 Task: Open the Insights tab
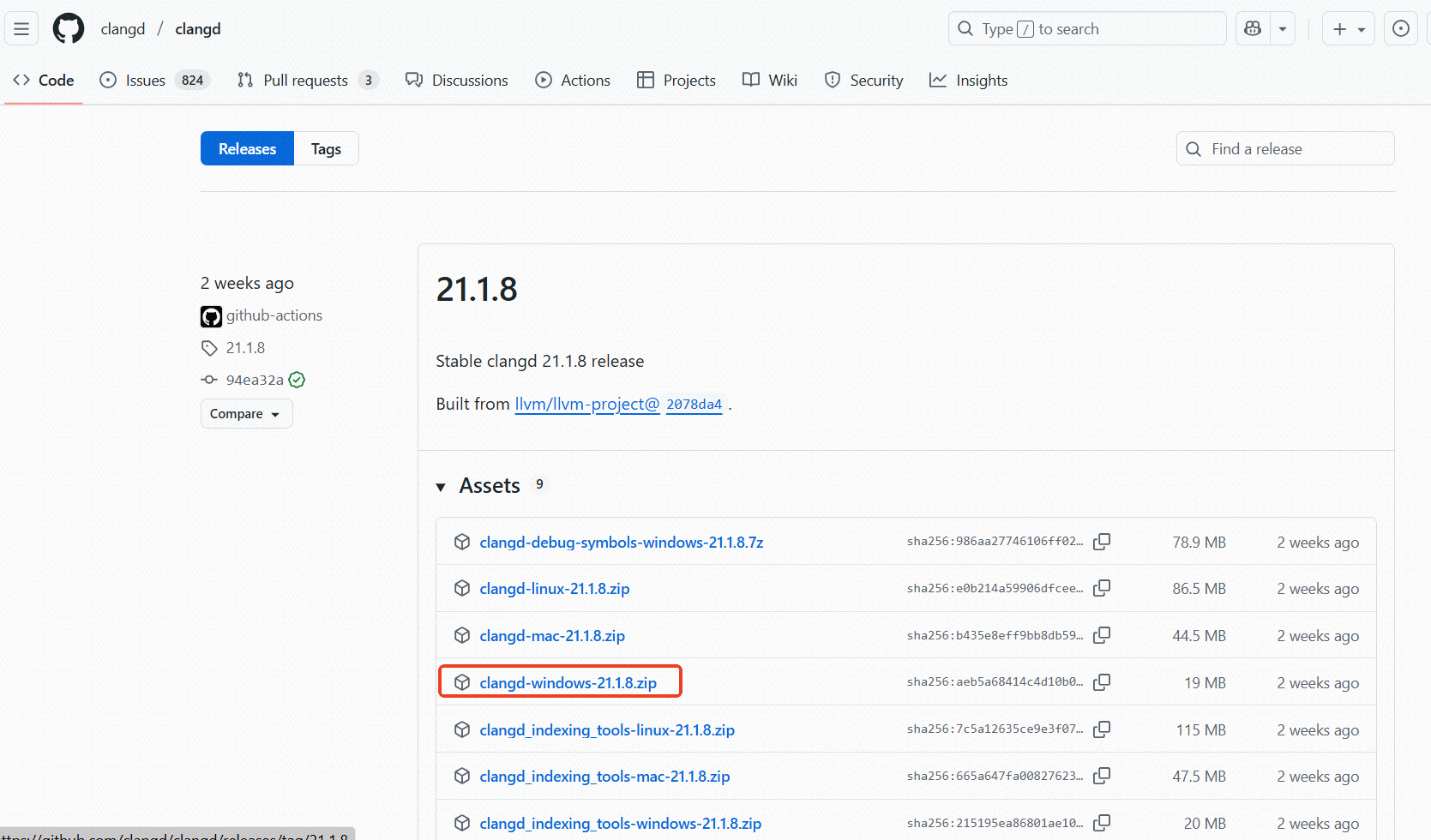(969, 81)
